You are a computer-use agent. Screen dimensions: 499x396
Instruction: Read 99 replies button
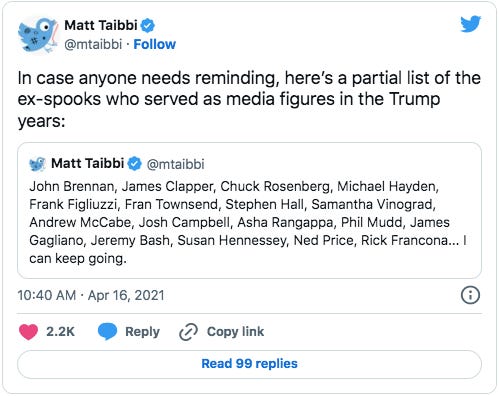tap(249, 364)
